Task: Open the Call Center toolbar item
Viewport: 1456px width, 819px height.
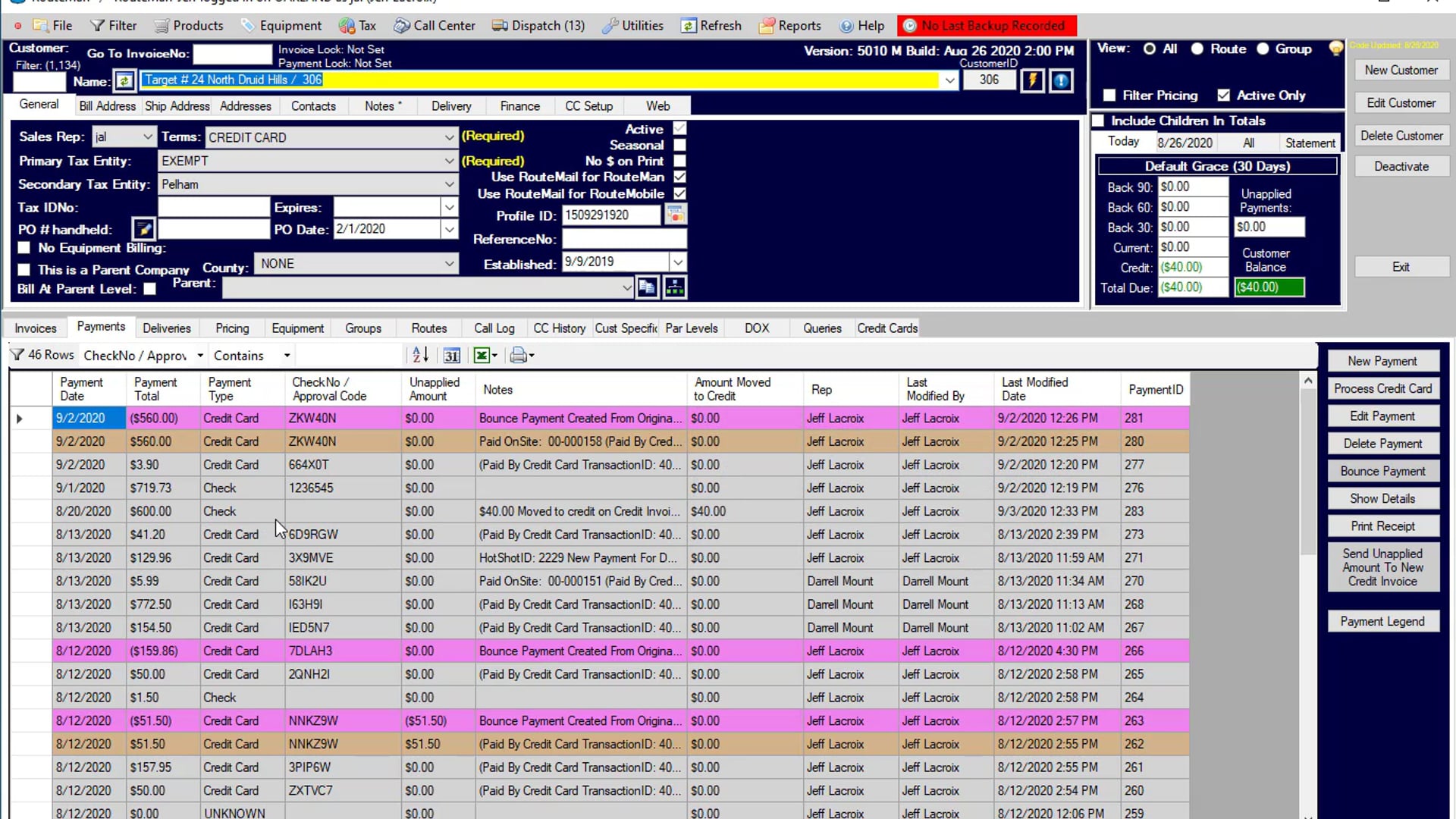Action: coord(435,26)
